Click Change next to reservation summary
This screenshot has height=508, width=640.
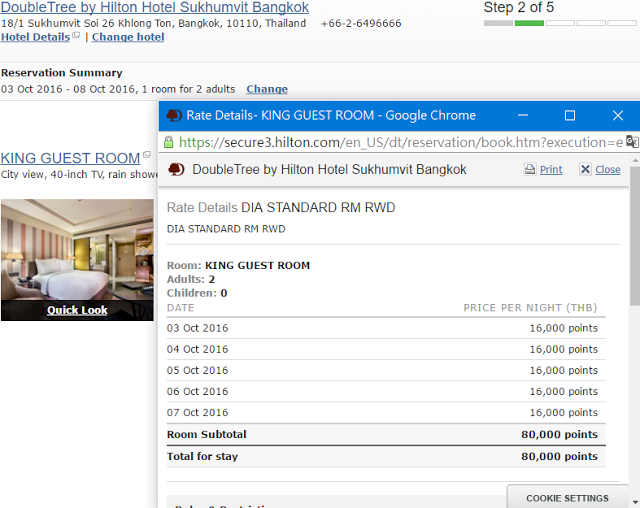[x=267, y=89]
